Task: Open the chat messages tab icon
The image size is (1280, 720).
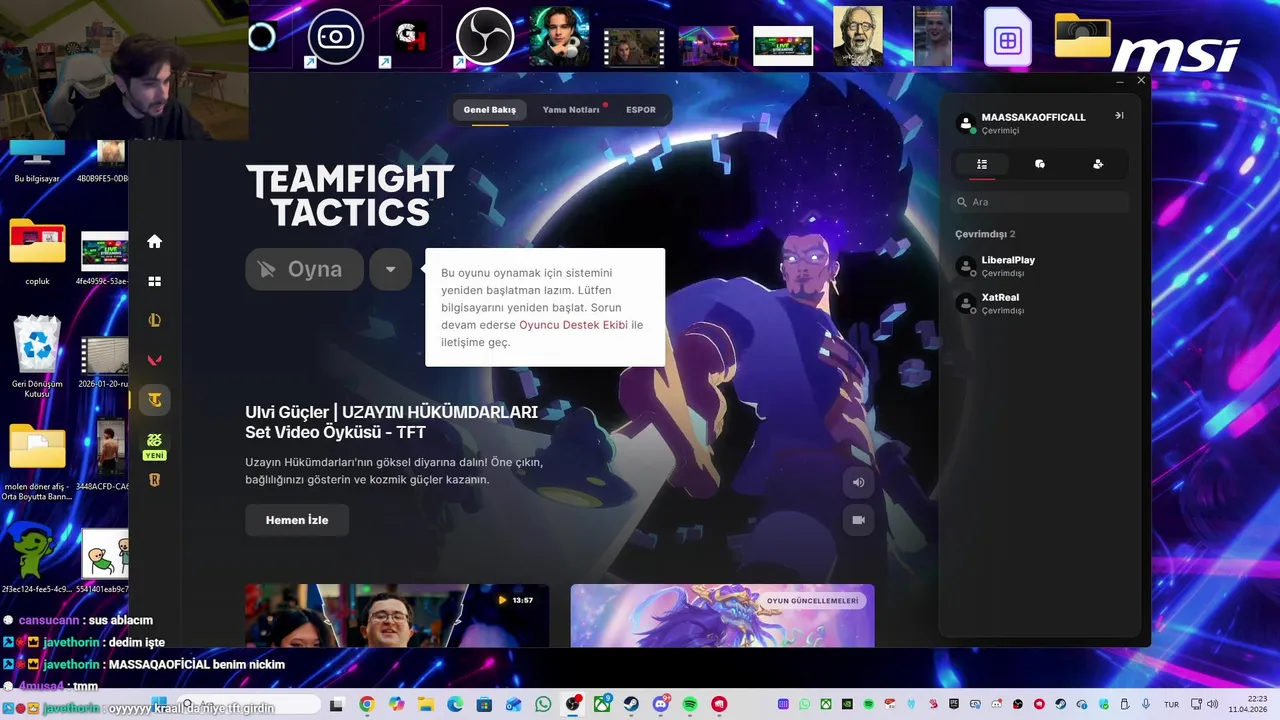Action: (1040, 164)
